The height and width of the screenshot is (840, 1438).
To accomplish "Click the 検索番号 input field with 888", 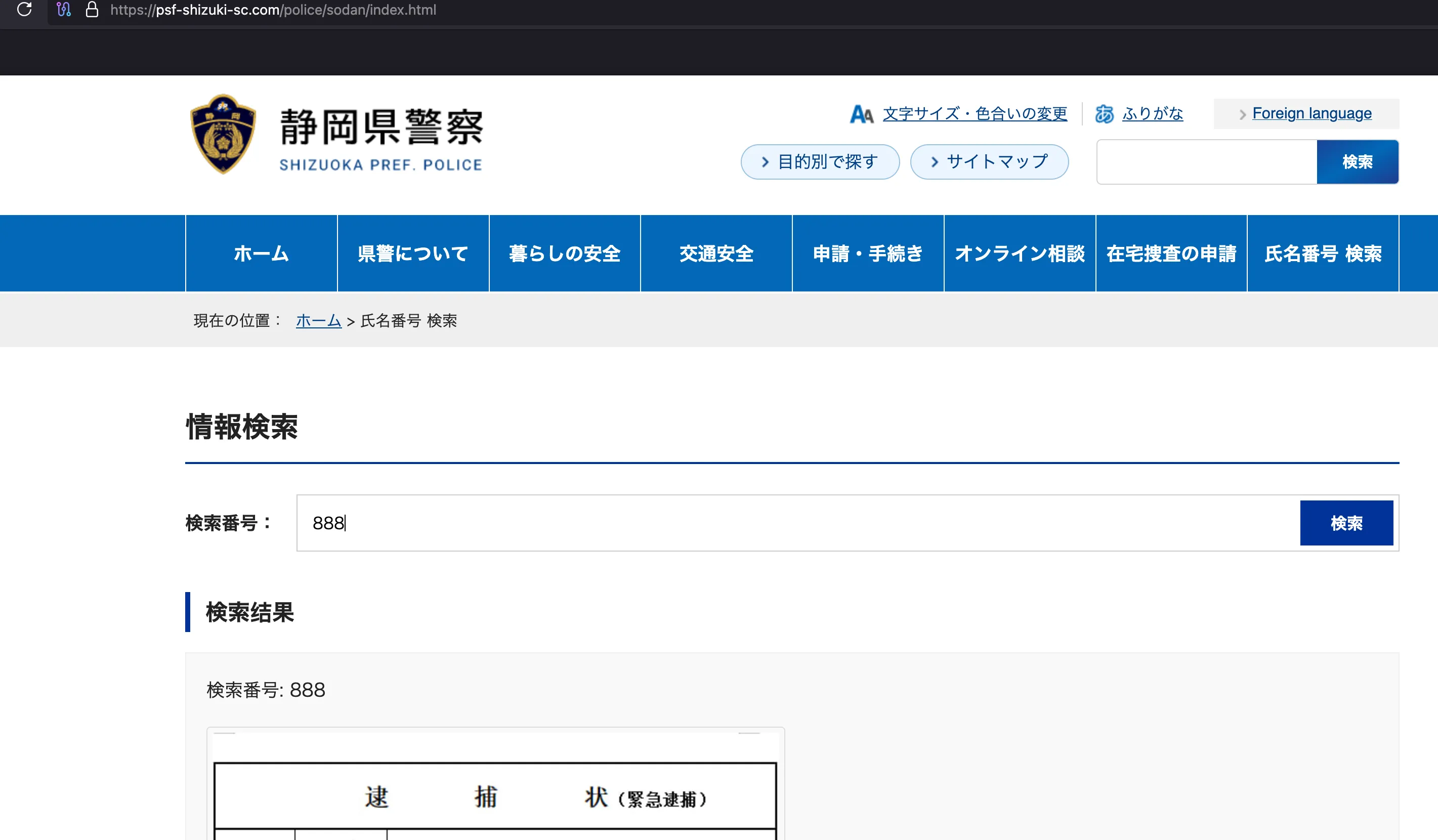I will pos(798,523).
